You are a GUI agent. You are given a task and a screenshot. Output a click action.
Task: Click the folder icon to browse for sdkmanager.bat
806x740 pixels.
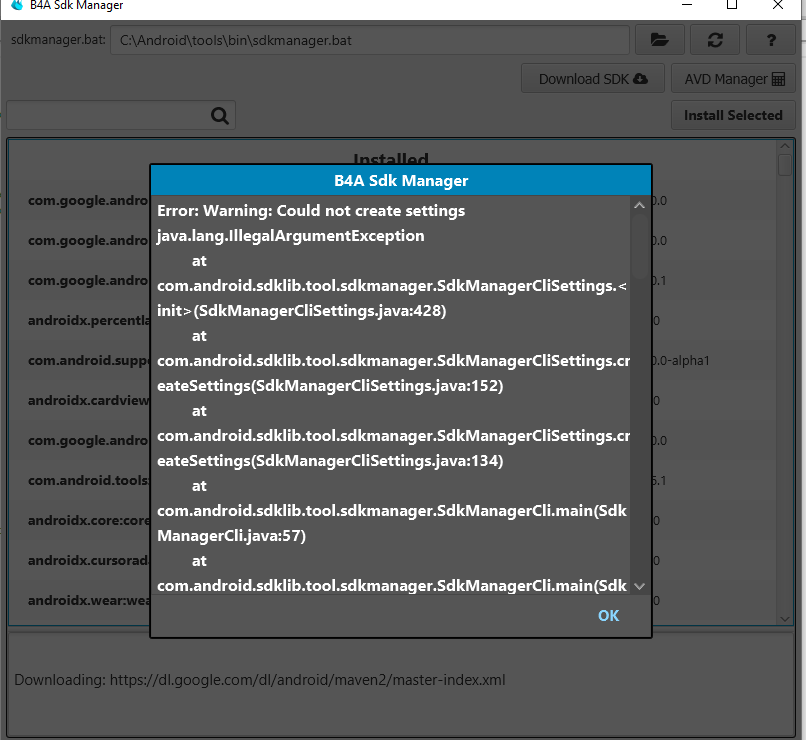coord(659,40)
